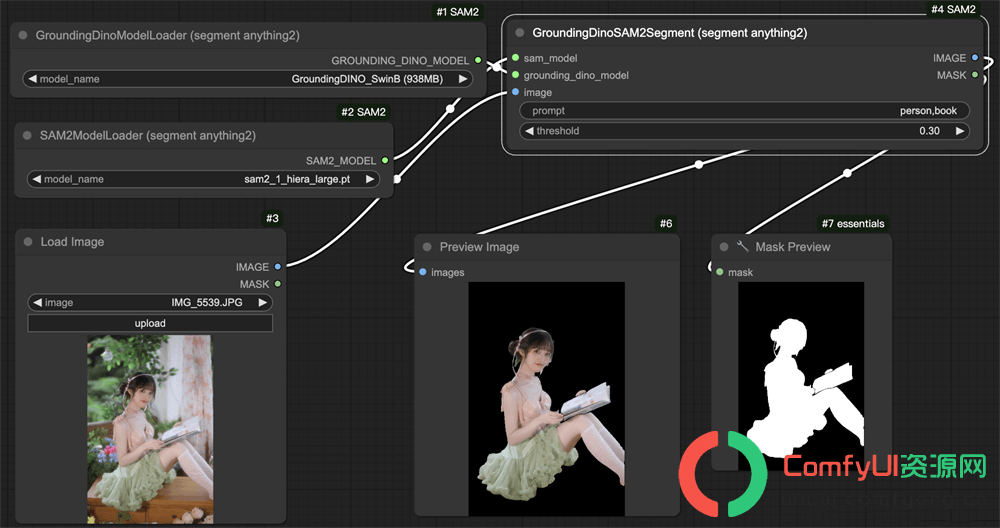1000x528 pixels.
Task: Increase threshold with the right arrow
Action: [959, 131]
